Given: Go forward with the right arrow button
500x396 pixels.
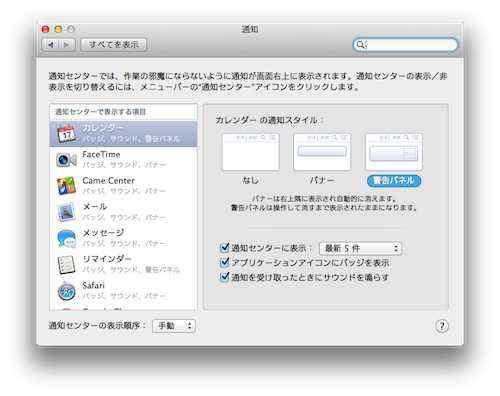Looking at the screenshot, I should (67, 45).
